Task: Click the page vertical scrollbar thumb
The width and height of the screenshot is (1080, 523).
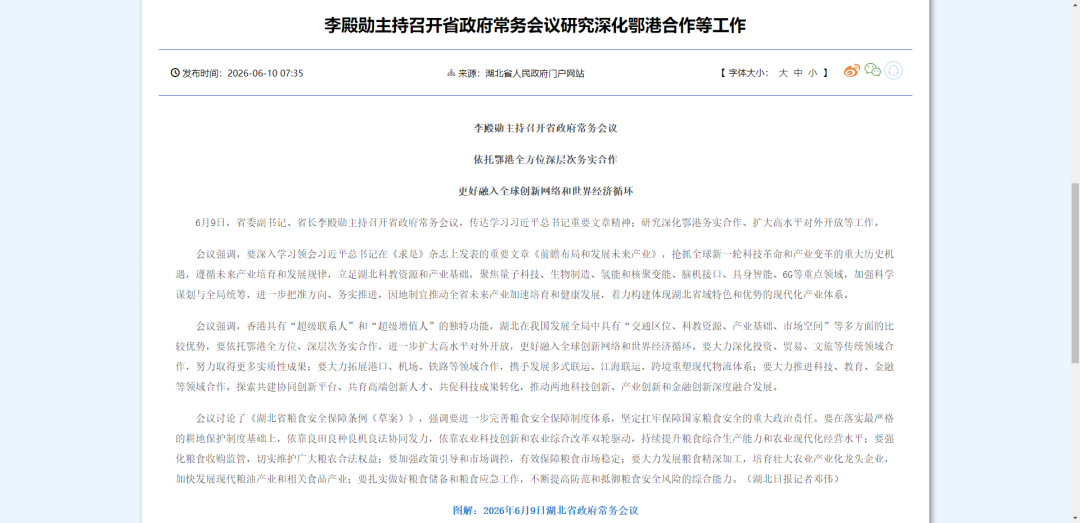Action: [x=1074, y=272]
